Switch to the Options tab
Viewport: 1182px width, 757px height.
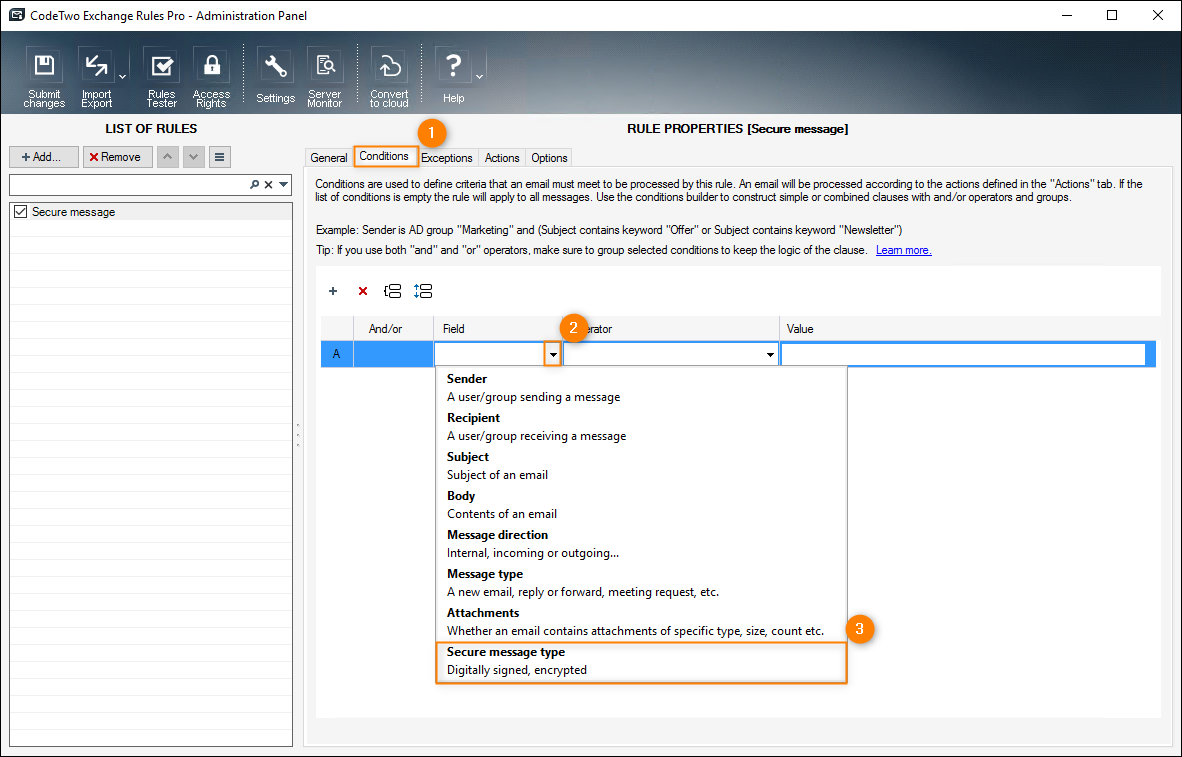549,158
